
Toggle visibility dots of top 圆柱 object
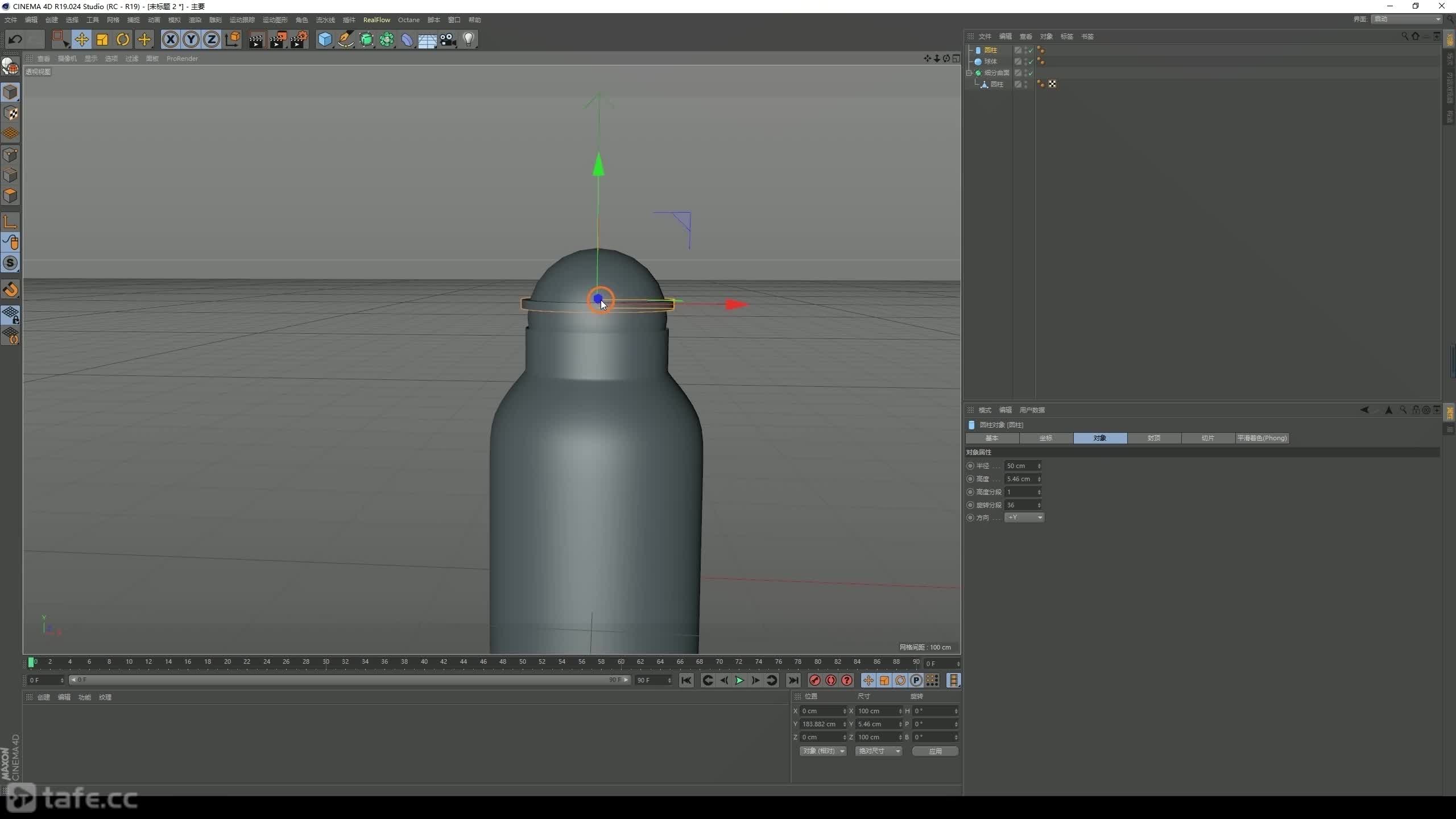1025,50
